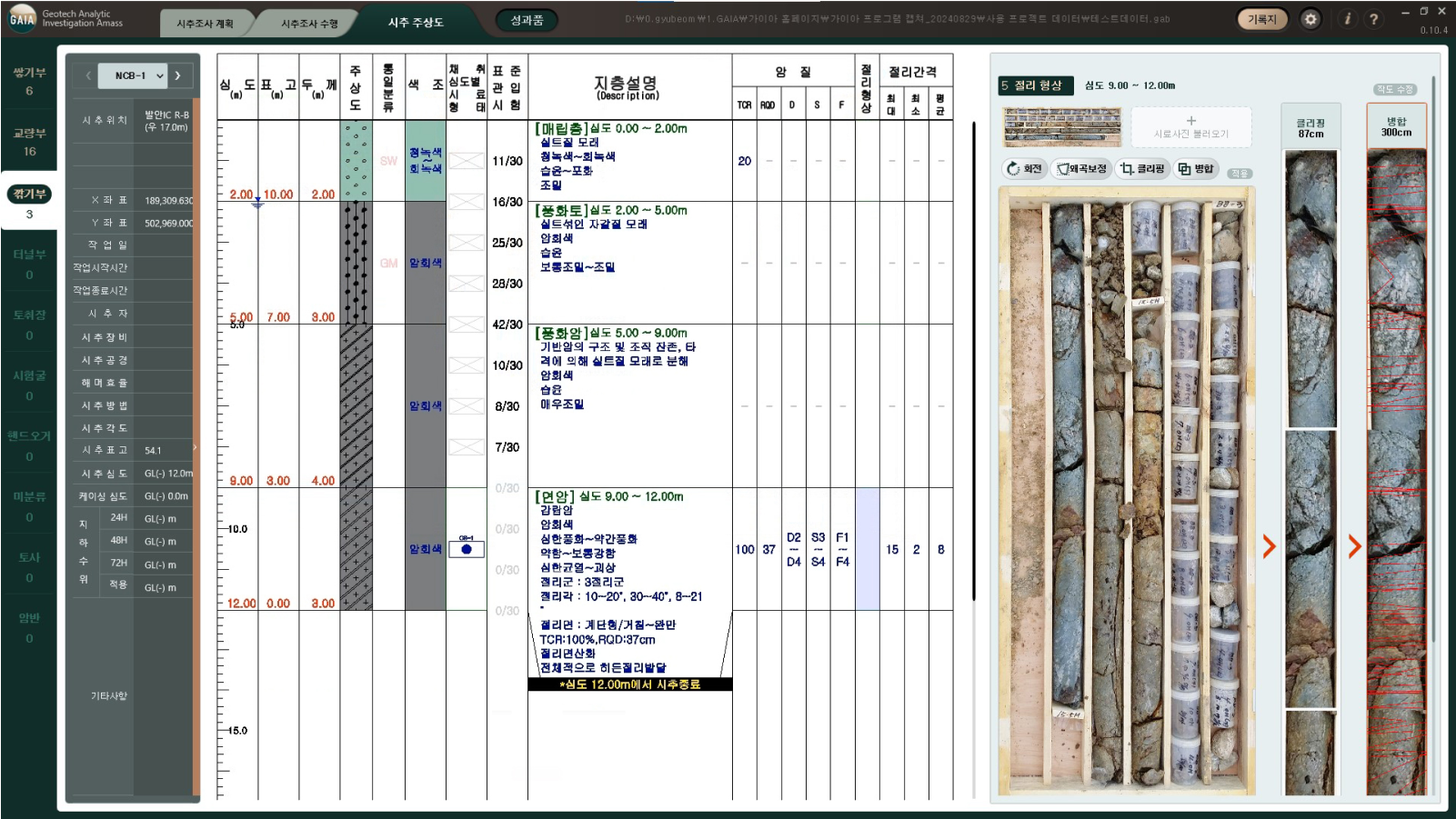Open the NCB-1 borehole dropdown
The width and height of the screenshot is (1456, 819).
(x=133, y=75)
